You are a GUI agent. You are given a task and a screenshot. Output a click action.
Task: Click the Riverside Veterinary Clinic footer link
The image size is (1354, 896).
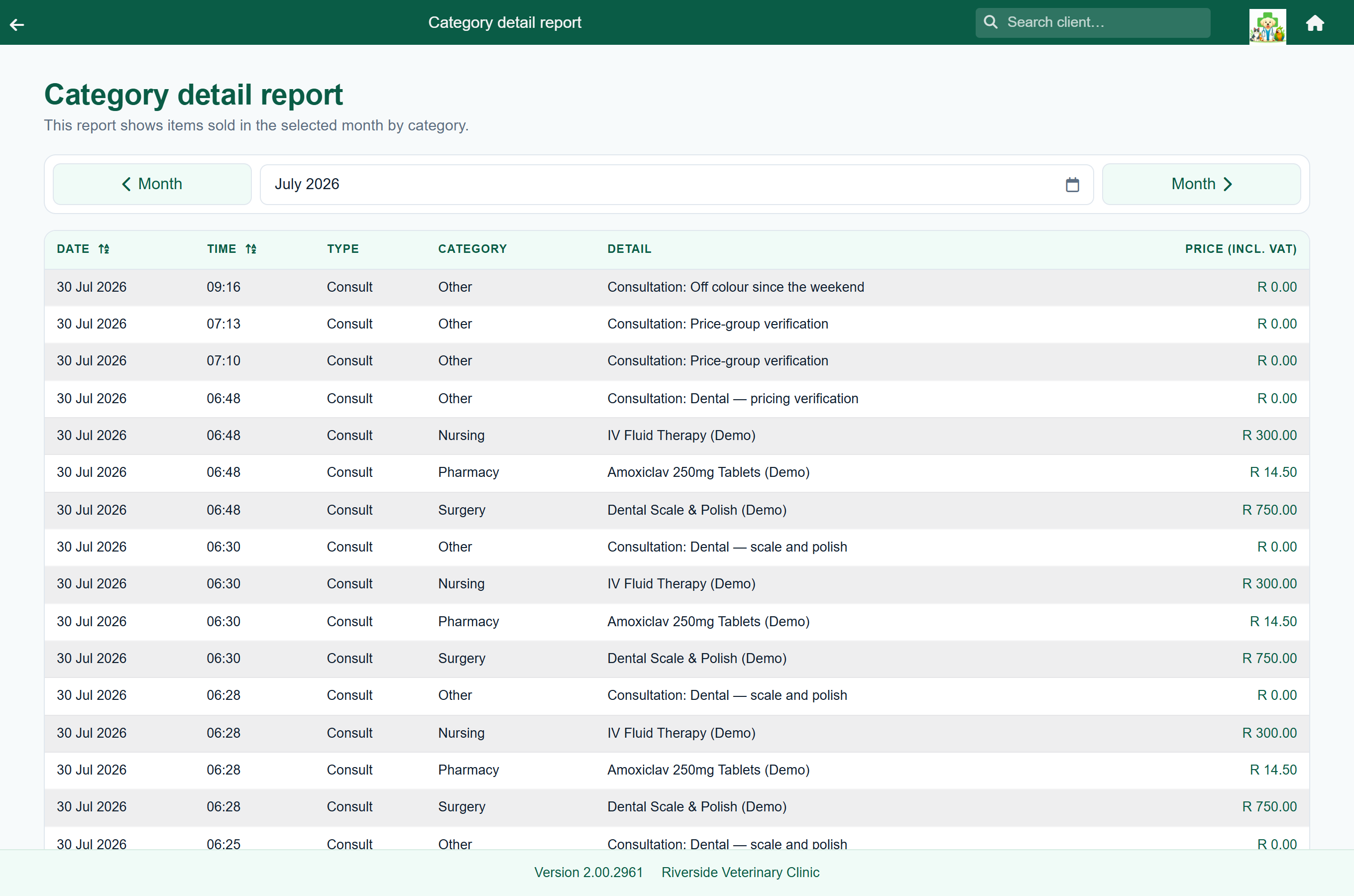740,873
